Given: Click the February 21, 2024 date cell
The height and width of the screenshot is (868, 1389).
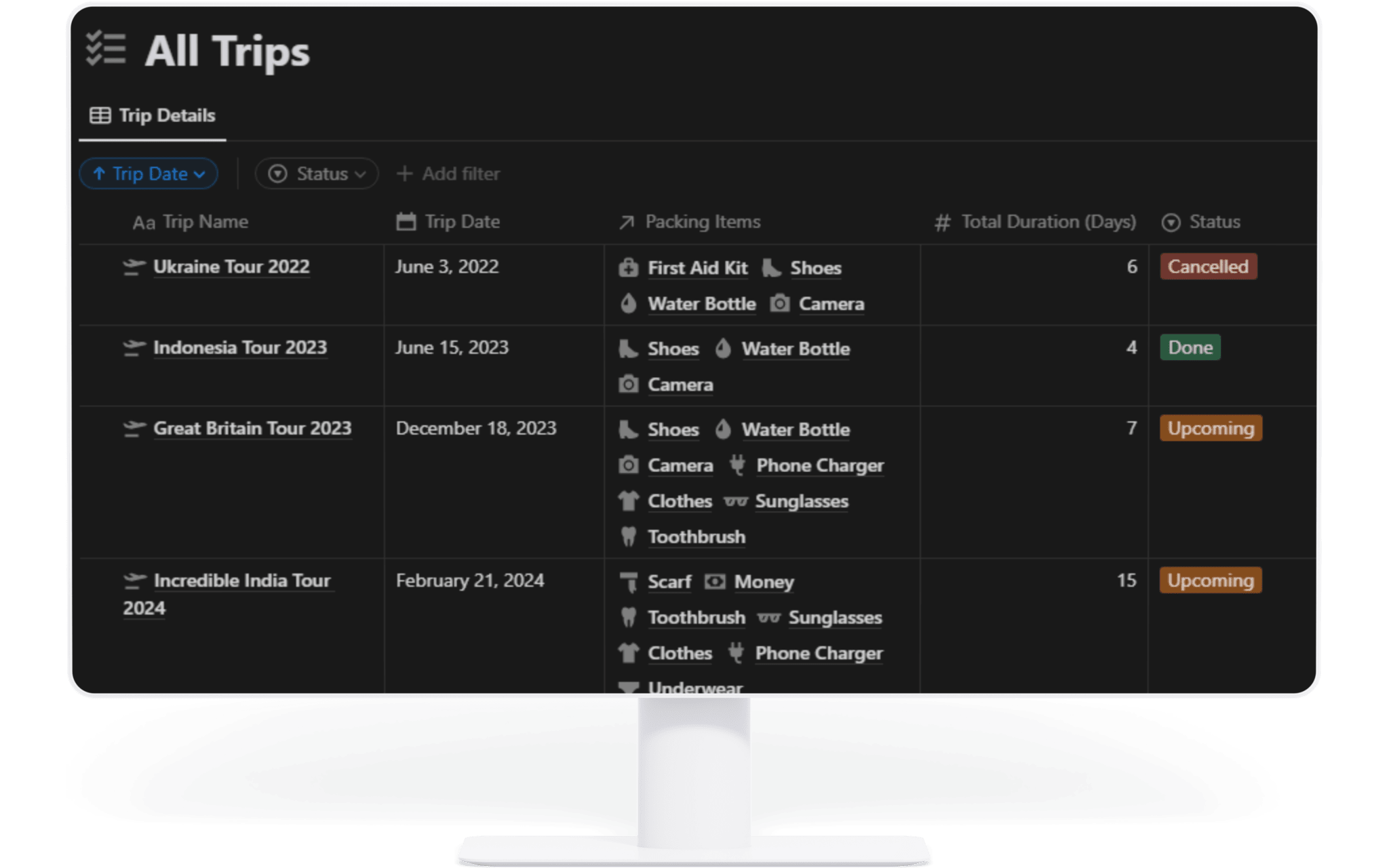Looking at the screenshot, I should click(x=470, y=580).
